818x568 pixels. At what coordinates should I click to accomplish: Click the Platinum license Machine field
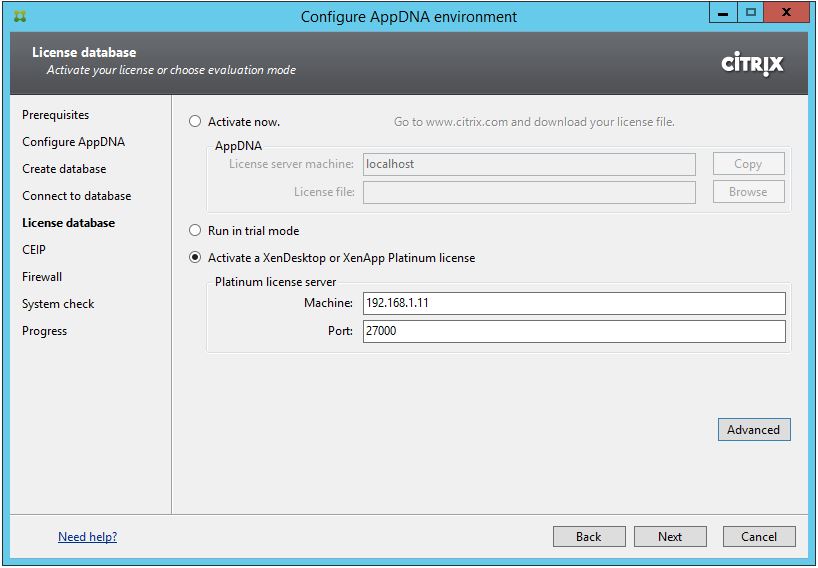(x=573, y=304)
